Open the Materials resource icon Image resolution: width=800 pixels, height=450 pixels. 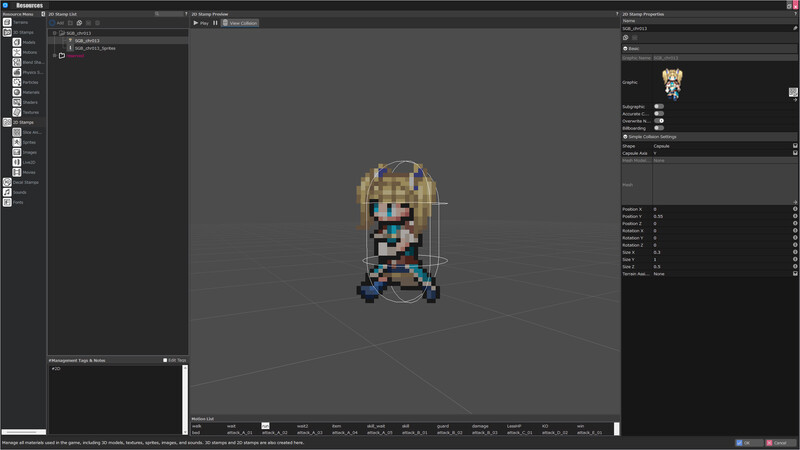[17, 92]
